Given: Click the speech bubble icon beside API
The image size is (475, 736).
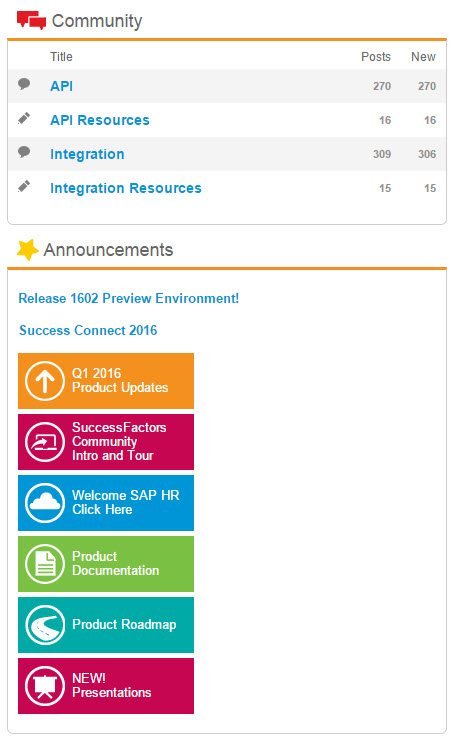Looking at the screenshot, I should pyautogui.click(x=24, y=84).
